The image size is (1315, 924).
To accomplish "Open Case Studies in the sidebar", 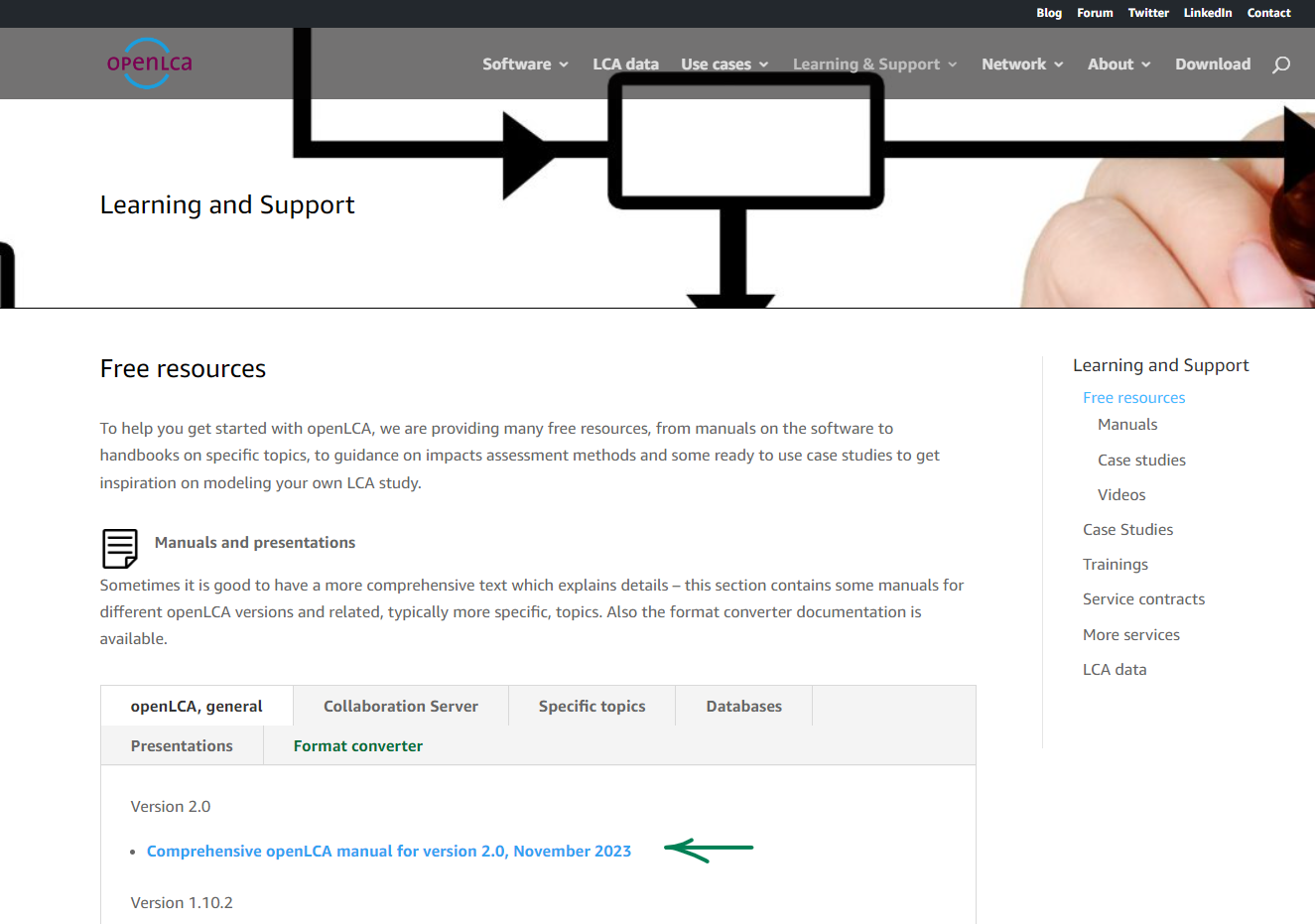I will [1127, 529].
